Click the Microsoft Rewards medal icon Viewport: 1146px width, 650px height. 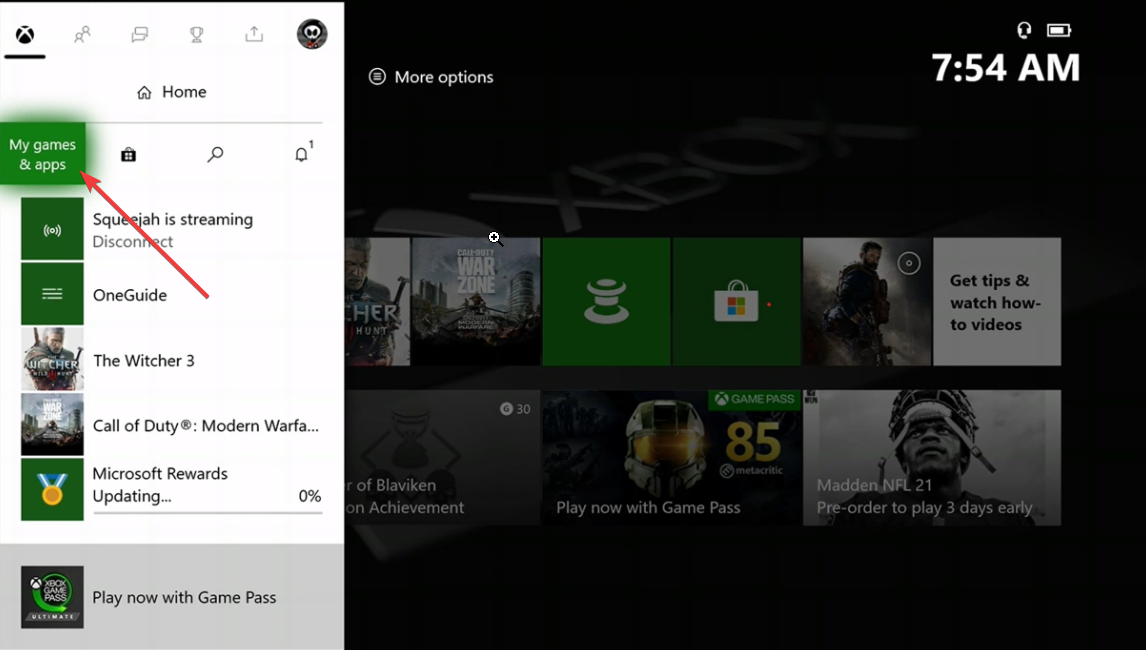pos(52,489)
